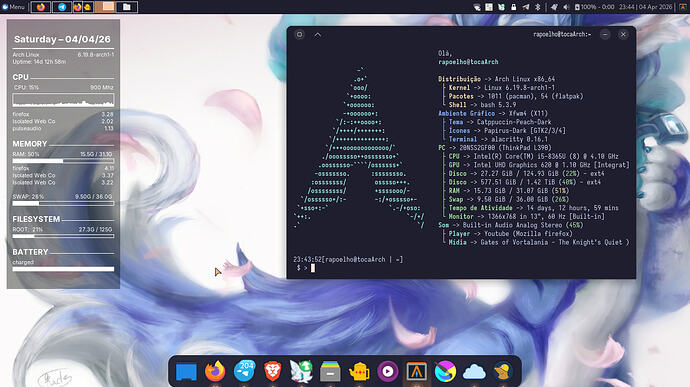Open the updater icon with green arrow

tap(301, 371)
